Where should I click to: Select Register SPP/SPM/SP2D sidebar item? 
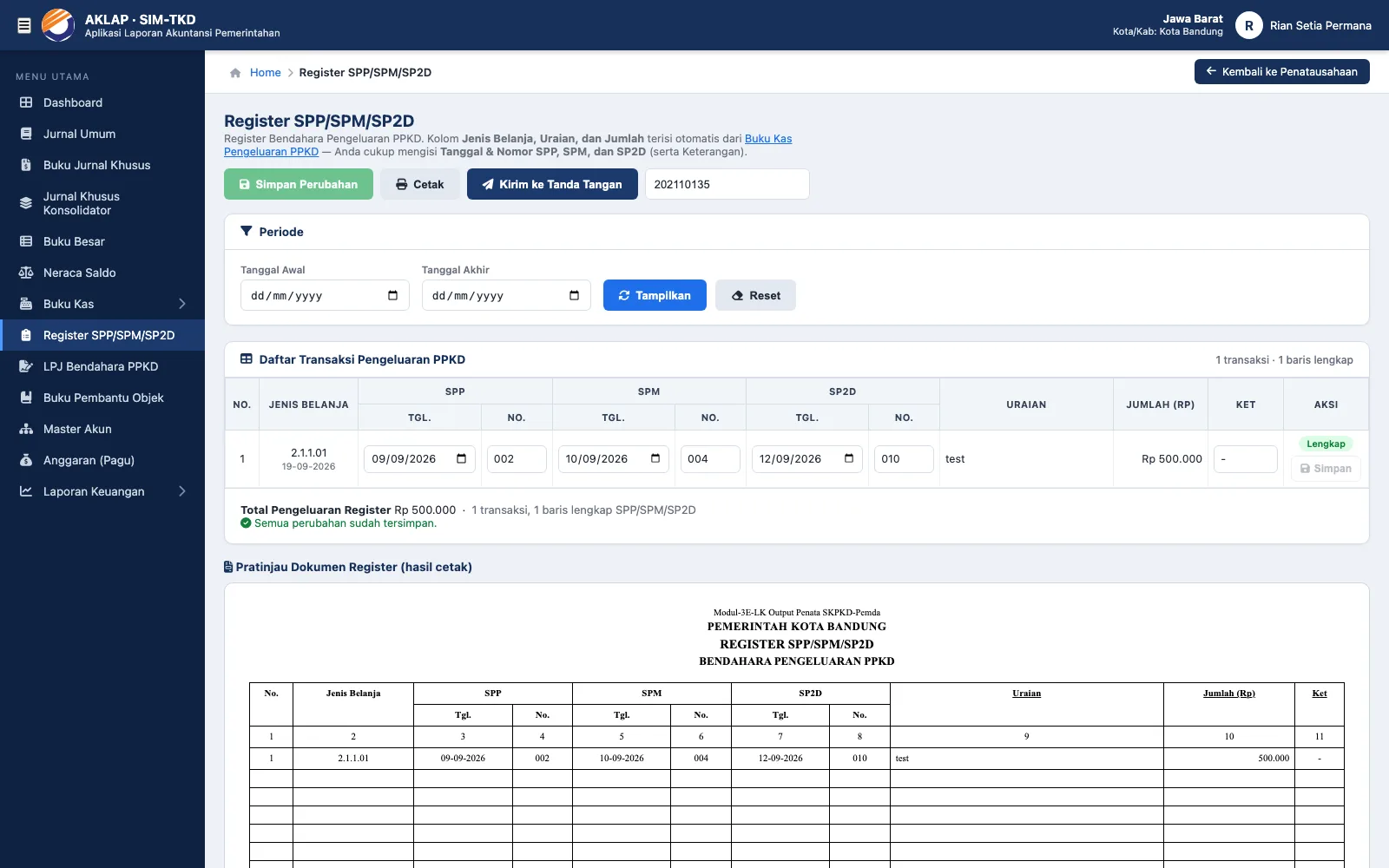coord(102,335)
